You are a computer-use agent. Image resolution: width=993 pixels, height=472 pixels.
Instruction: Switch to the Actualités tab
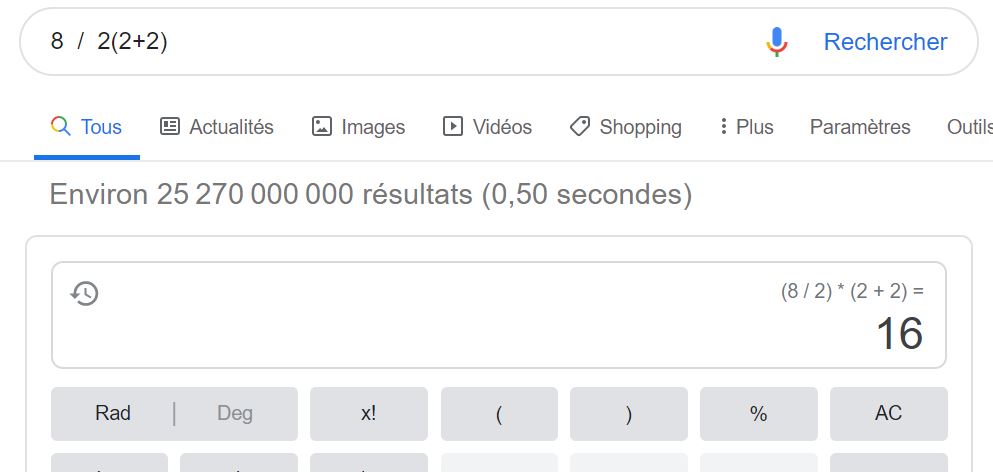point(217,127)
